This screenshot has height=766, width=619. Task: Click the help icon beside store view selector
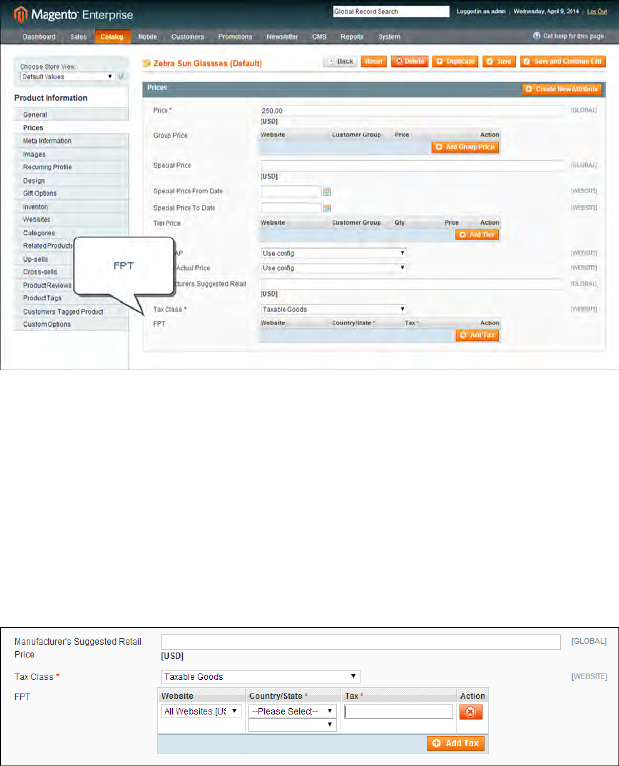tap(121, 76)
